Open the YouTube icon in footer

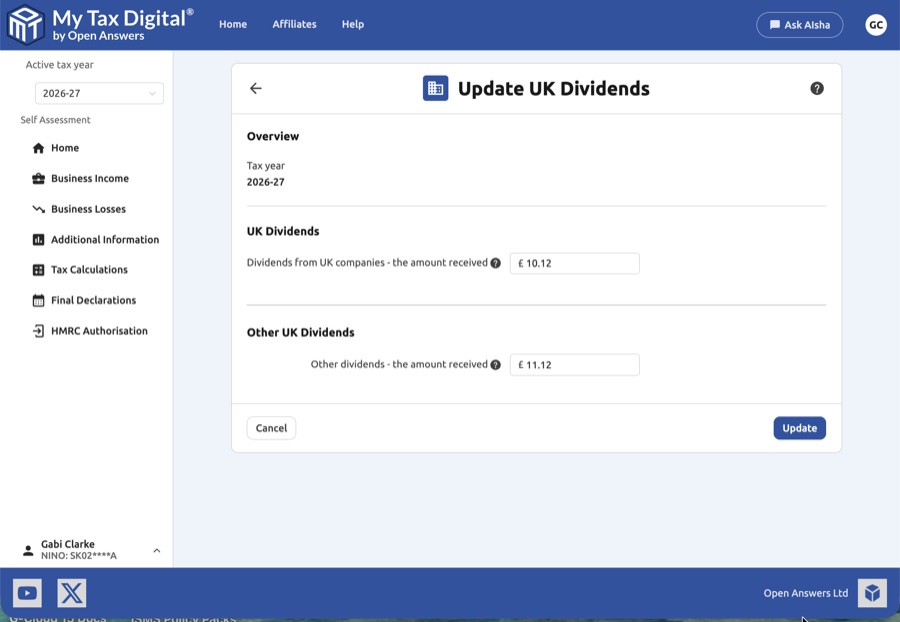tap(27, 593)
